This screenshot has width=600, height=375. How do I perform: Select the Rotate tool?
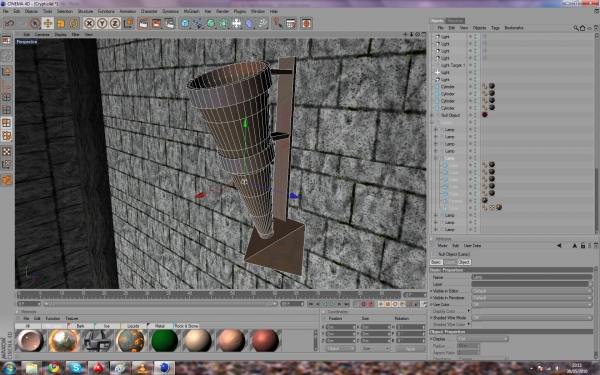[73, 24]
